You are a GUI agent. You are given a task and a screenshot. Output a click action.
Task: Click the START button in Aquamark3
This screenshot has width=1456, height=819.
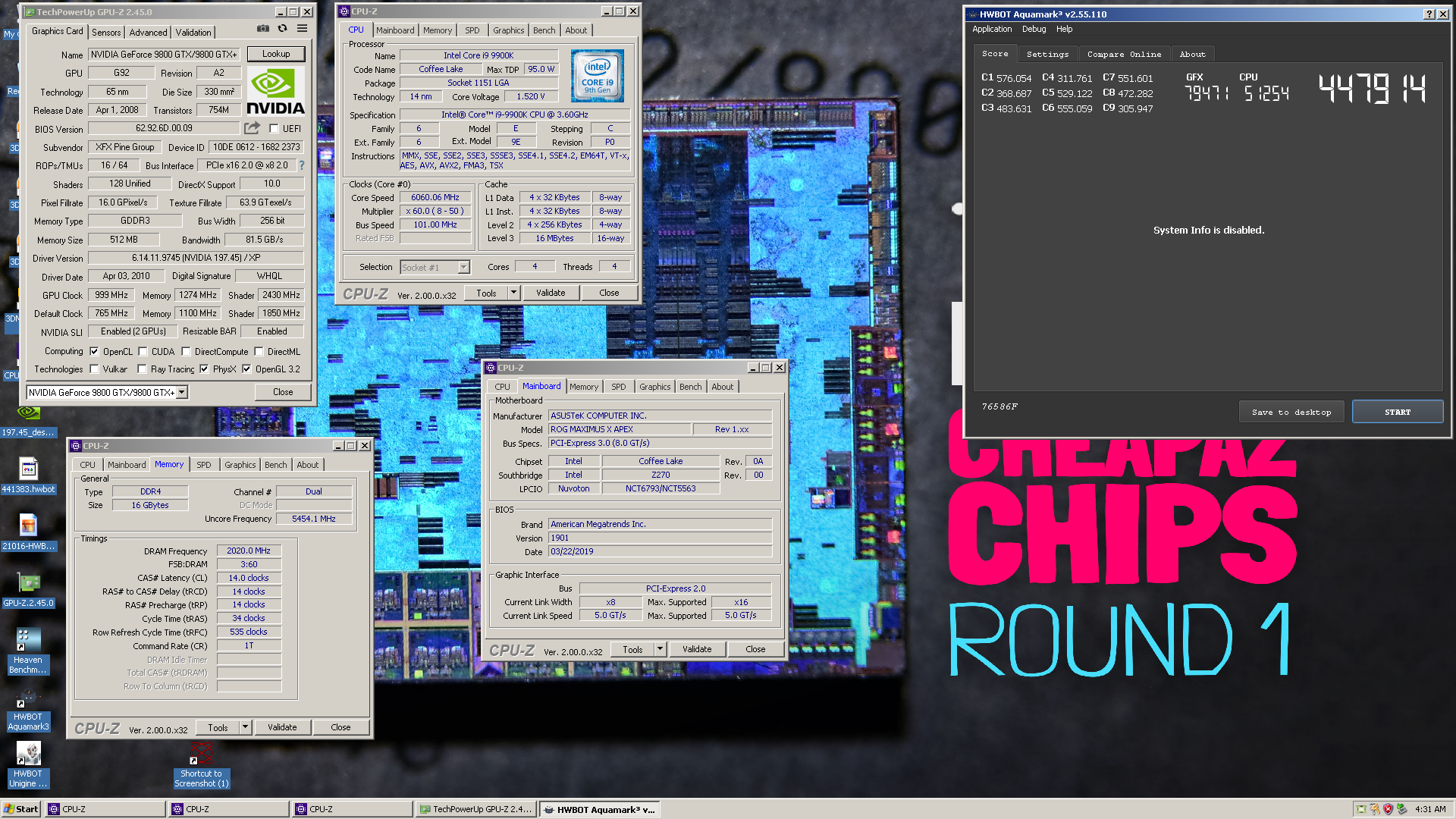pos(1398,412)
